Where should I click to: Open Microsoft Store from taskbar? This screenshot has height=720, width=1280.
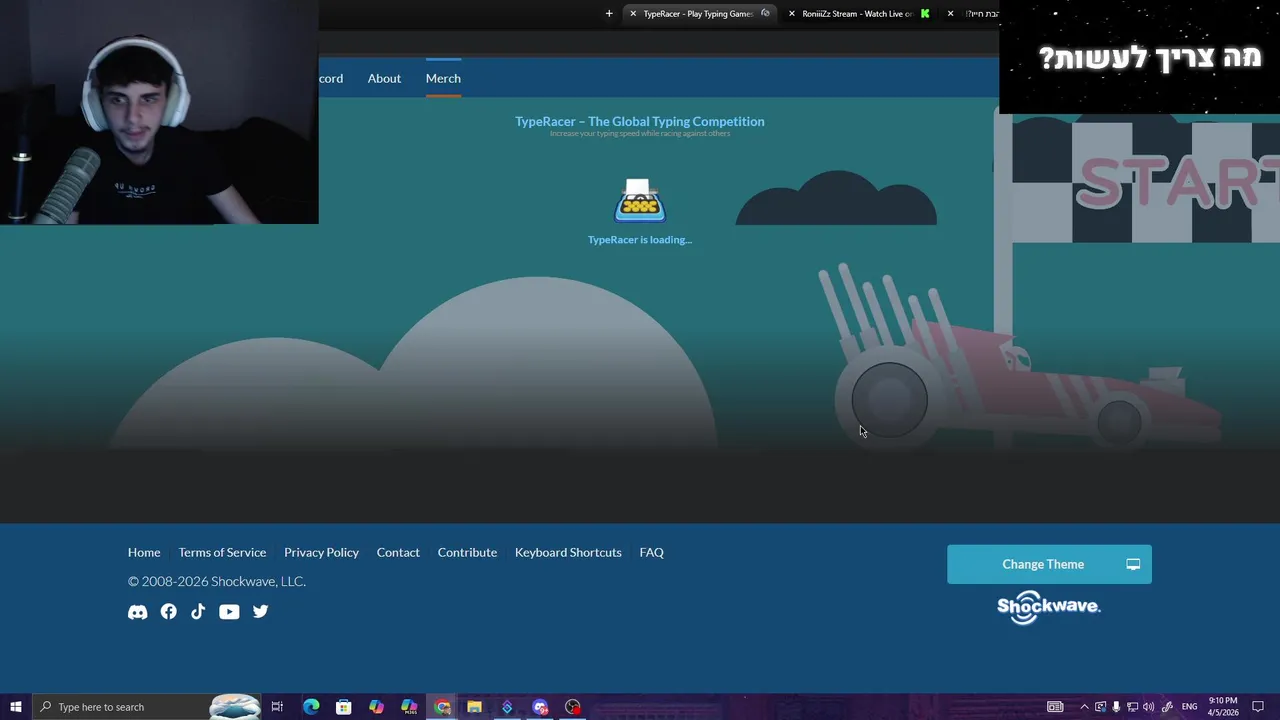[343, 707]
